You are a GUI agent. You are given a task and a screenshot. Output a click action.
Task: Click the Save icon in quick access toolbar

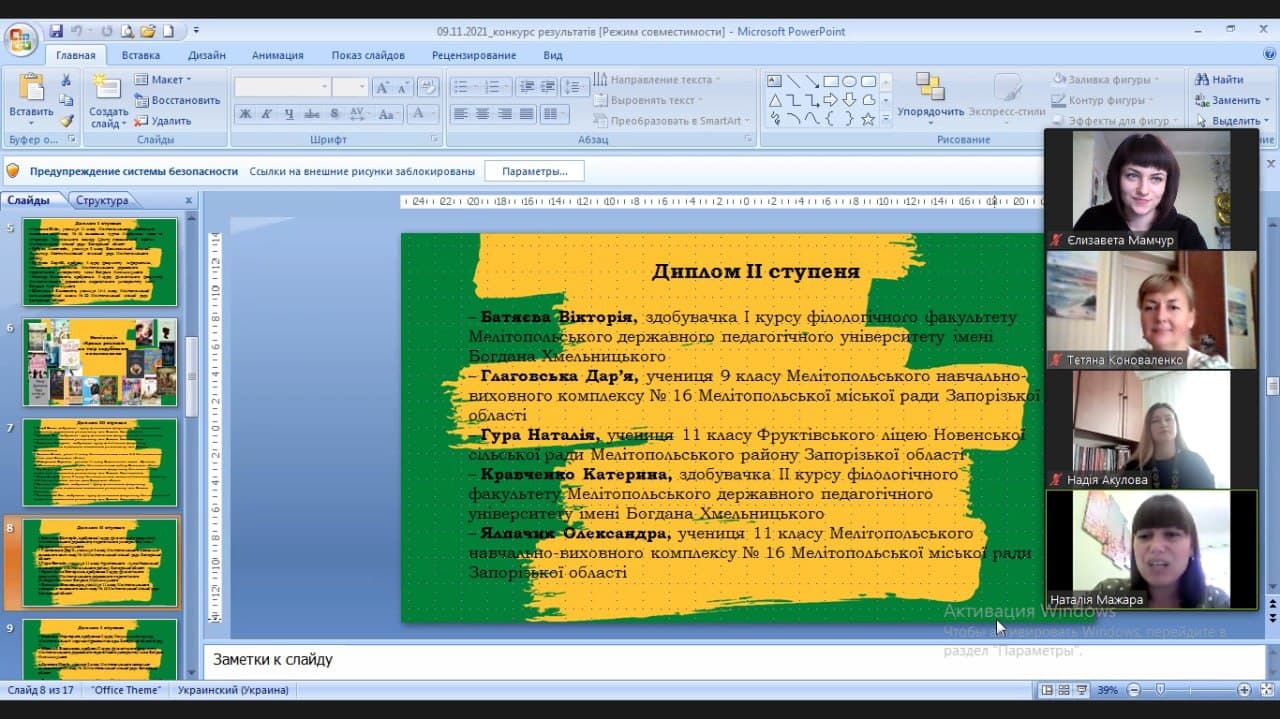(56, 31)
